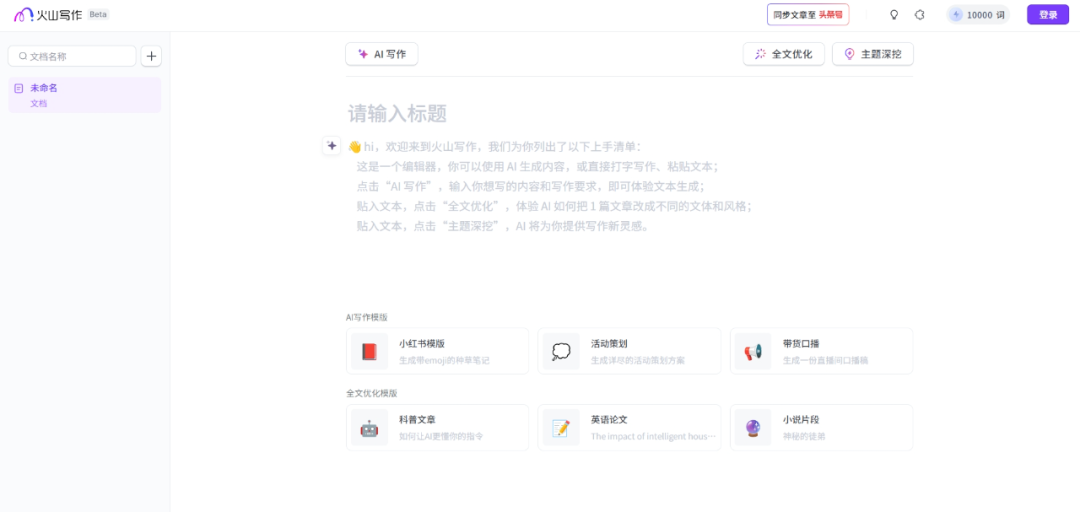Viewport: 1080px width, 512px height.
Task: Click the AI写作模版 section label
Action: pos(366,317)
